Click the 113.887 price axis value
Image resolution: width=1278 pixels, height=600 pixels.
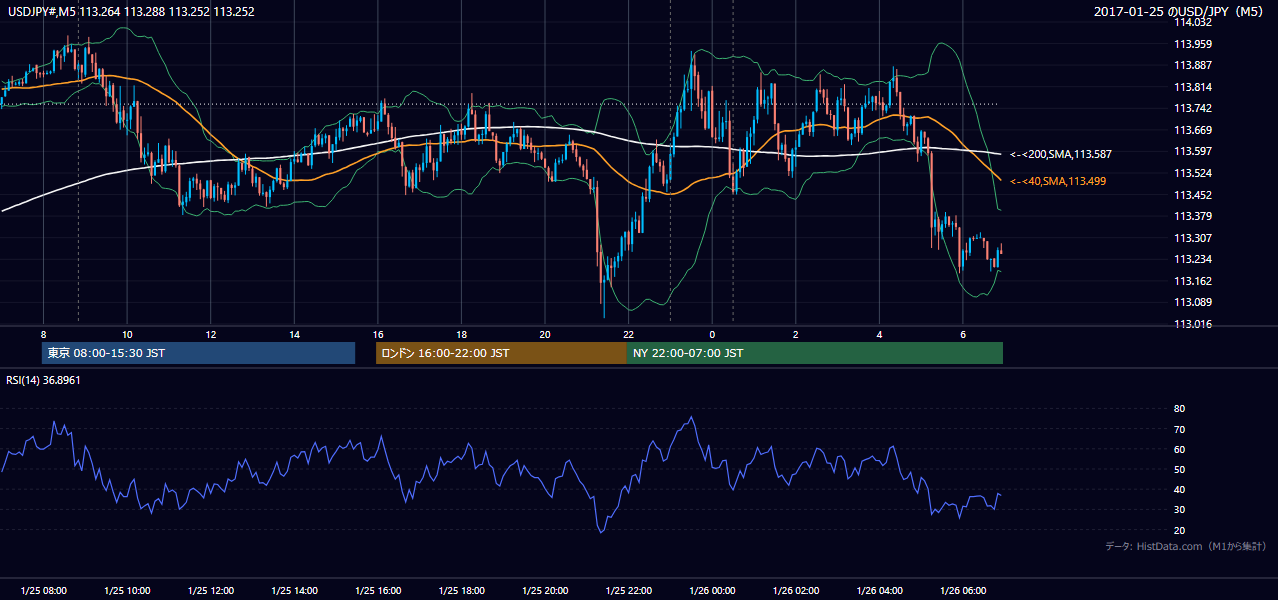pyautogui.click(x=1193, y=65)
